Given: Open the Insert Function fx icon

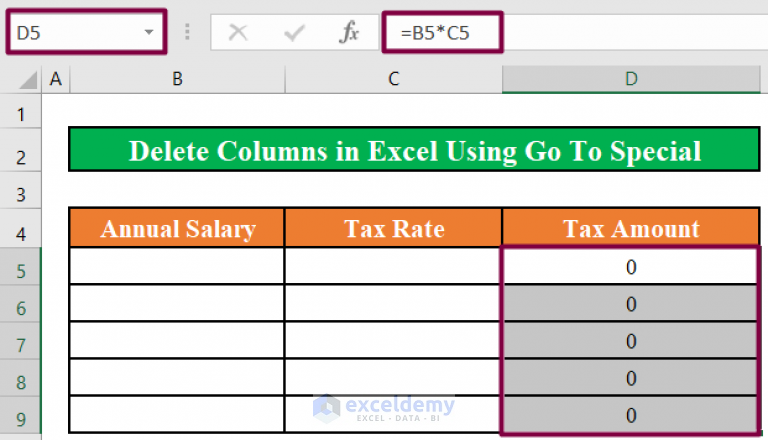Looking at the screenshot, I should coord(349,32).
